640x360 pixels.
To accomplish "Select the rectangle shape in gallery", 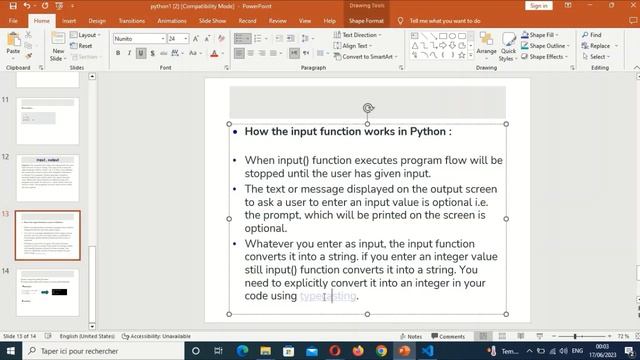I will (443, 36).
